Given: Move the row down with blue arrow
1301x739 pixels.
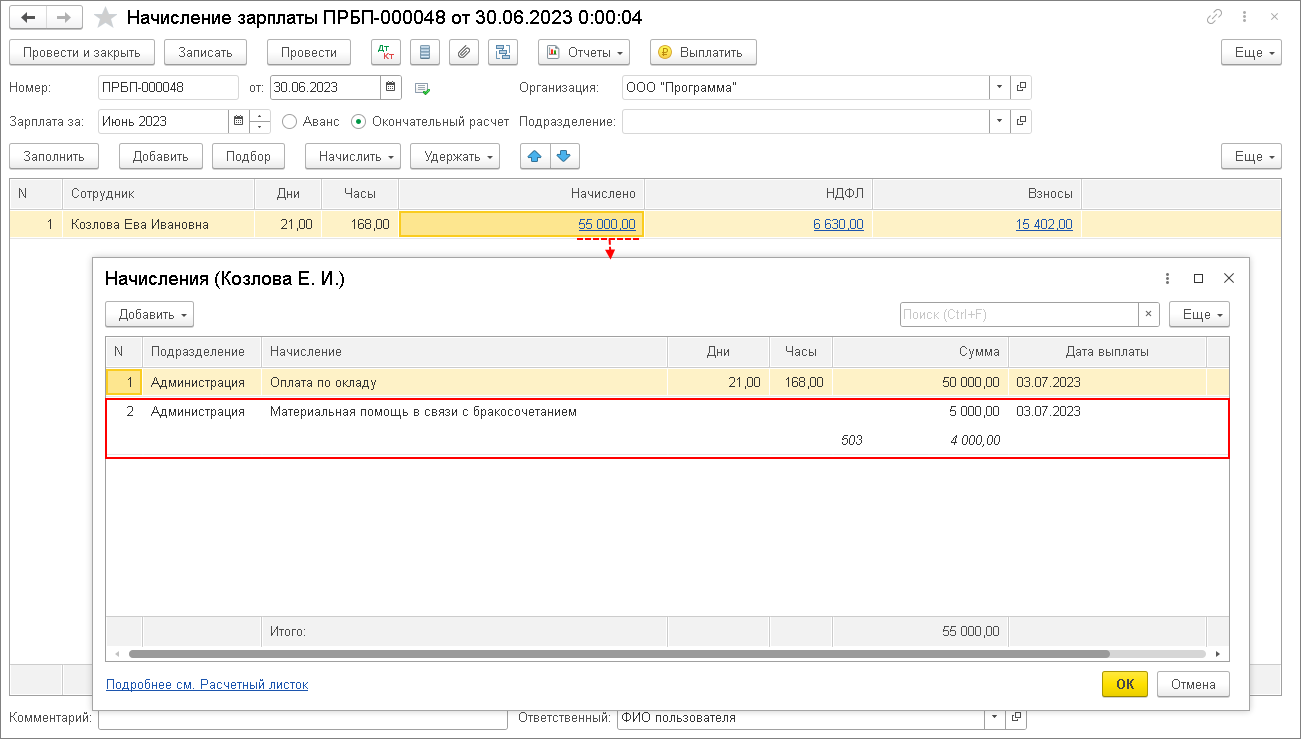Looking at the screenshot, I should (564, 156).
